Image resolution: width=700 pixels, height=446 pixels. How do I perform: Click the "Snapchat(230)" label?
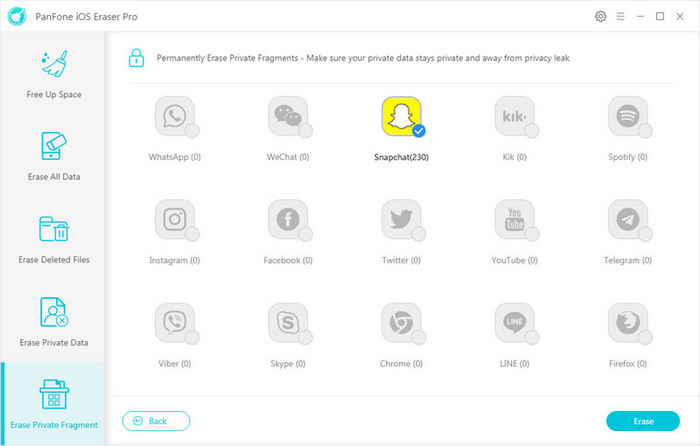pyautogui.click(x=401, y=157)
